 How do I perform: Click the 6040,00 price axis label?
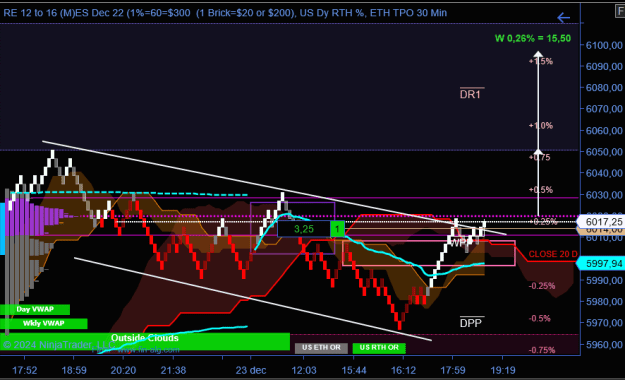(x=604, y=173)
